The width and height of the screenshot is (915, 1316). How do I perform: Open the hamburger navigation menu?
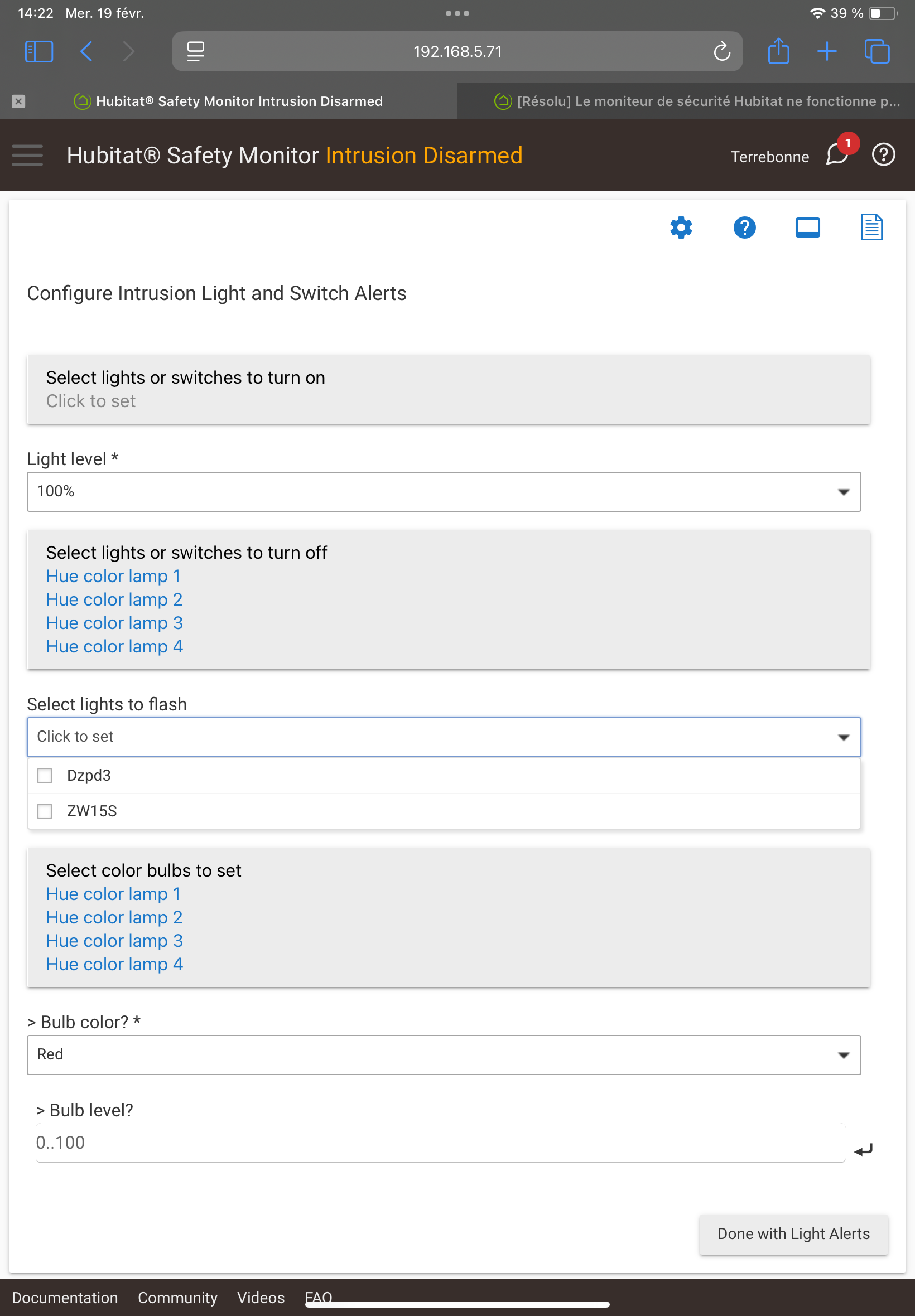(27, 155)
